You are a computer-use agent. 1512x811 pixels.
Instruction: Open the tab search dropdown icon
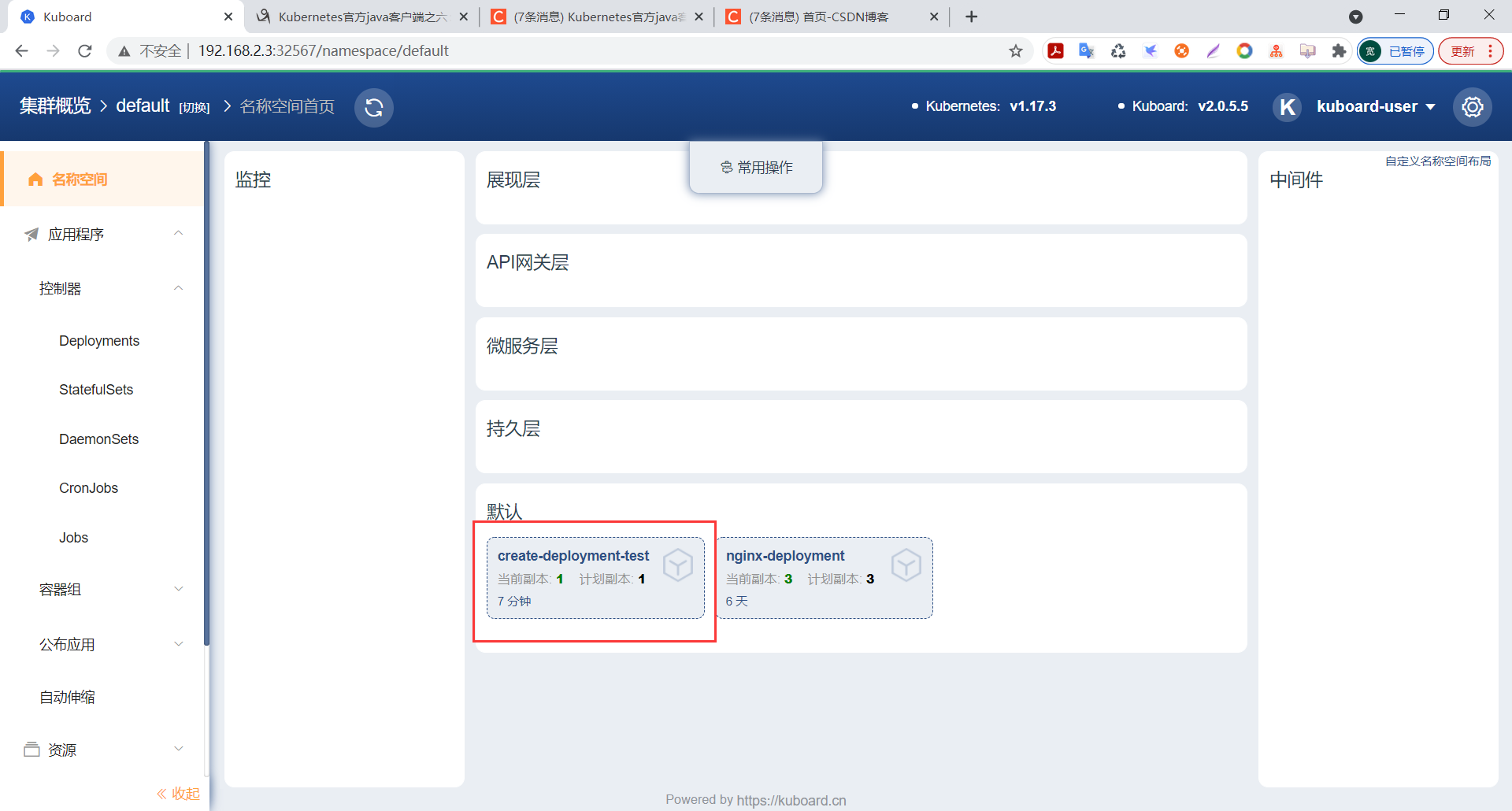click(1355, 17)
